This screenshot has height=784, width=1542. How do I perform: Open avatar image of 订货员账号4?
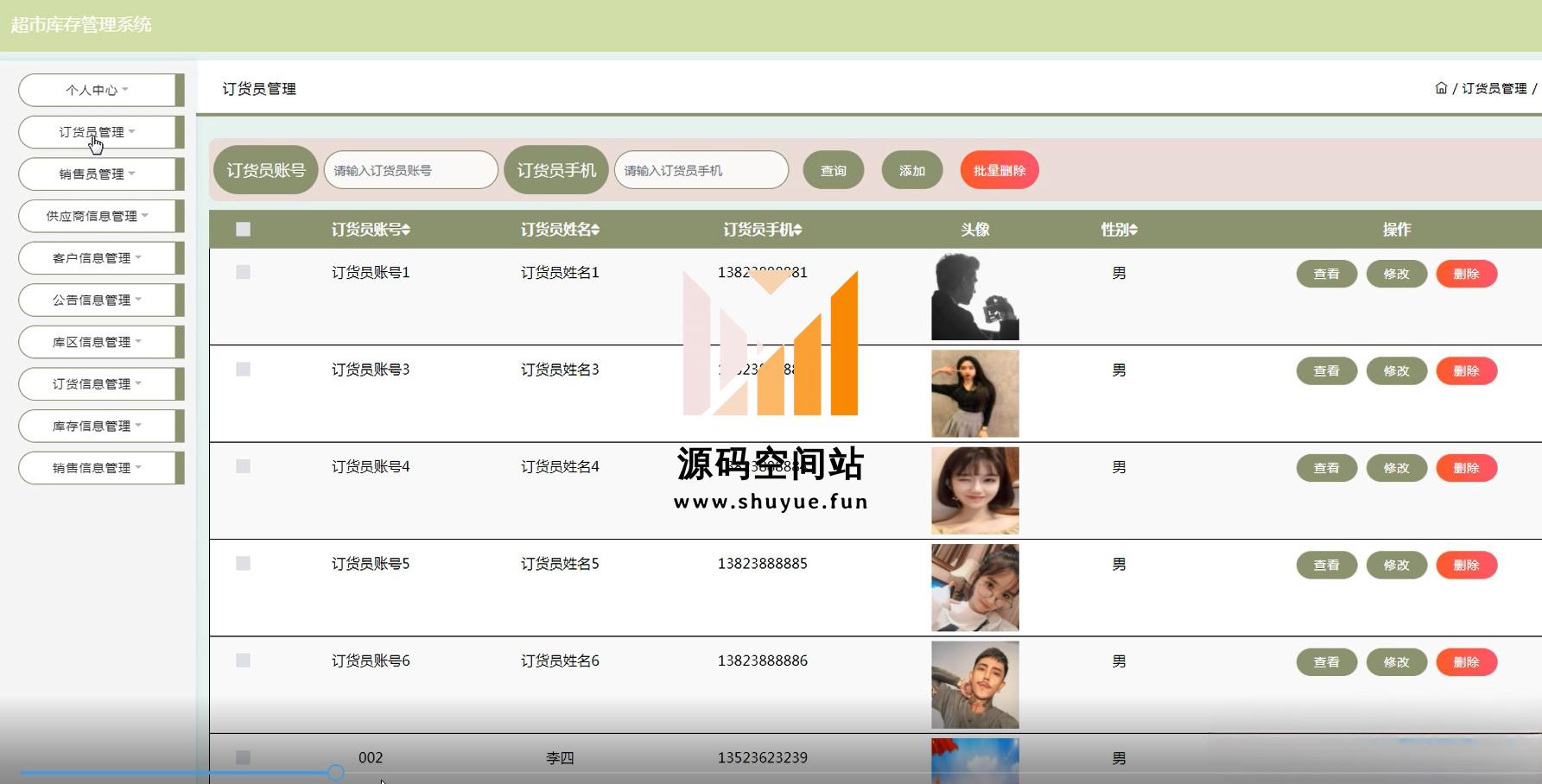pyautogui.click(x=975, y=490)
